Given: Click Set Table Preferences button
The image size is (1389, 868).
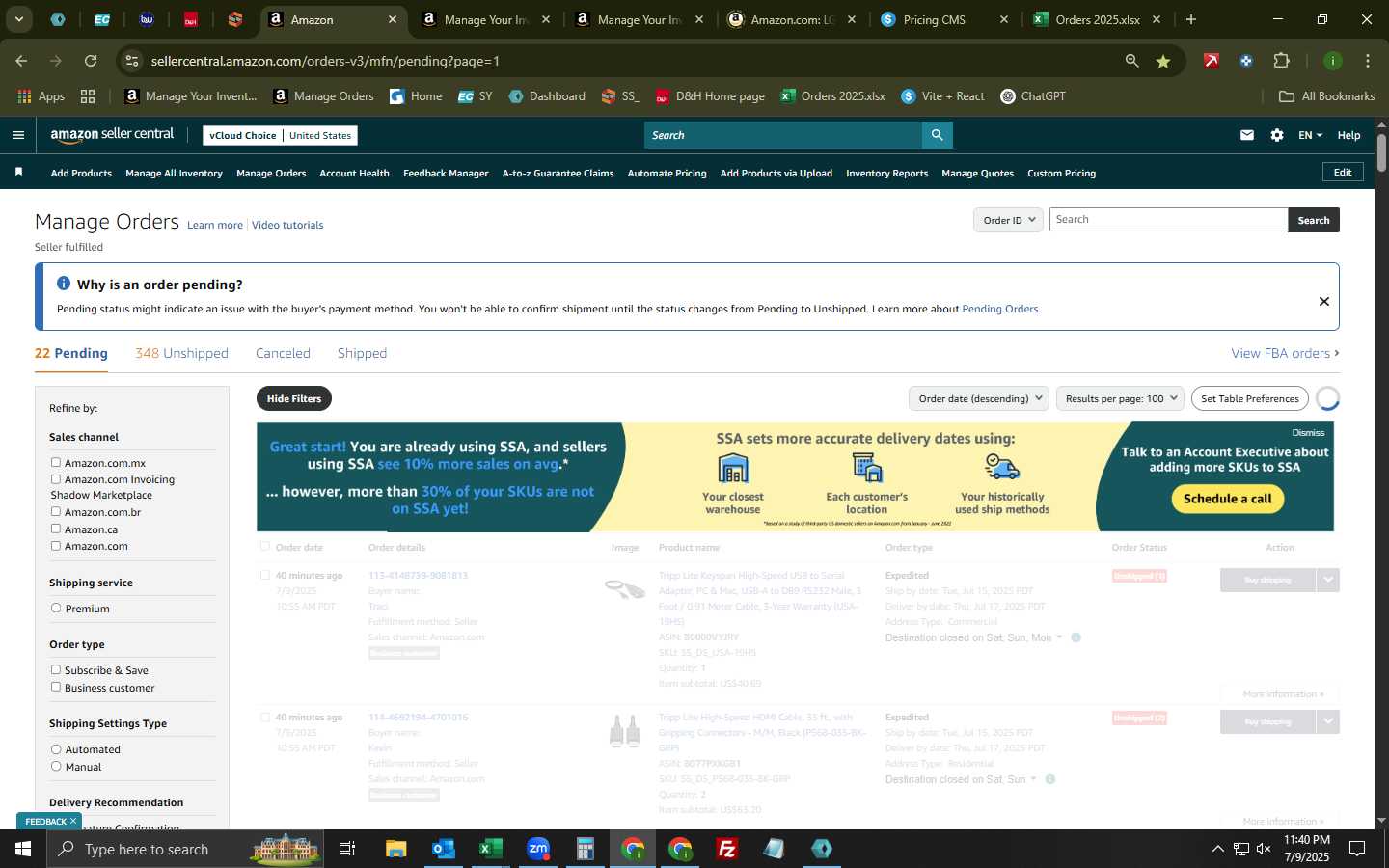Looking at the screenshot, I should (x=1250, y=398).
